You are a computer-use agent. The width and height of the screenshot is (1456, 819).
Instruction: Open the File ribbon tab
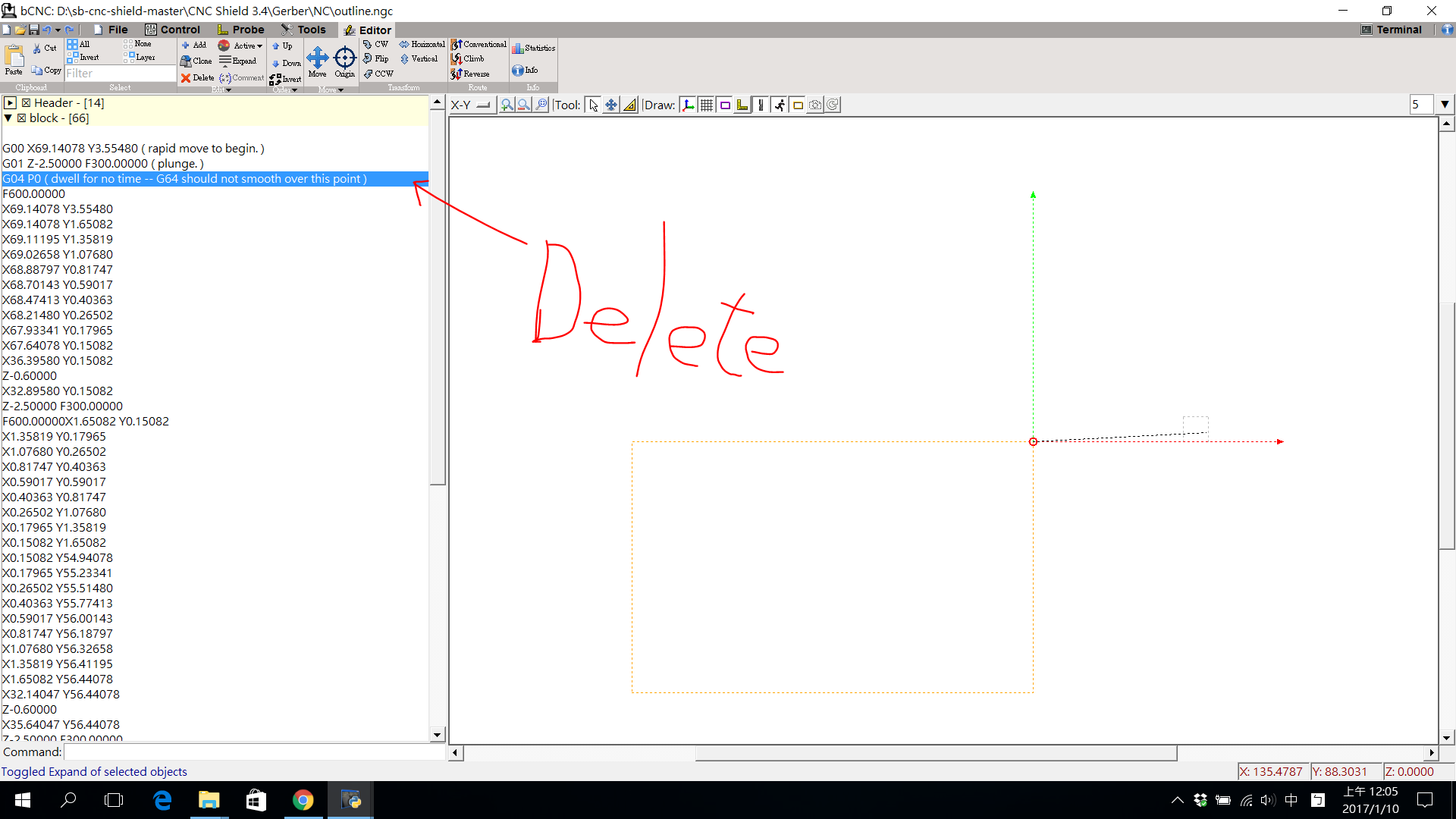[111, 30]
